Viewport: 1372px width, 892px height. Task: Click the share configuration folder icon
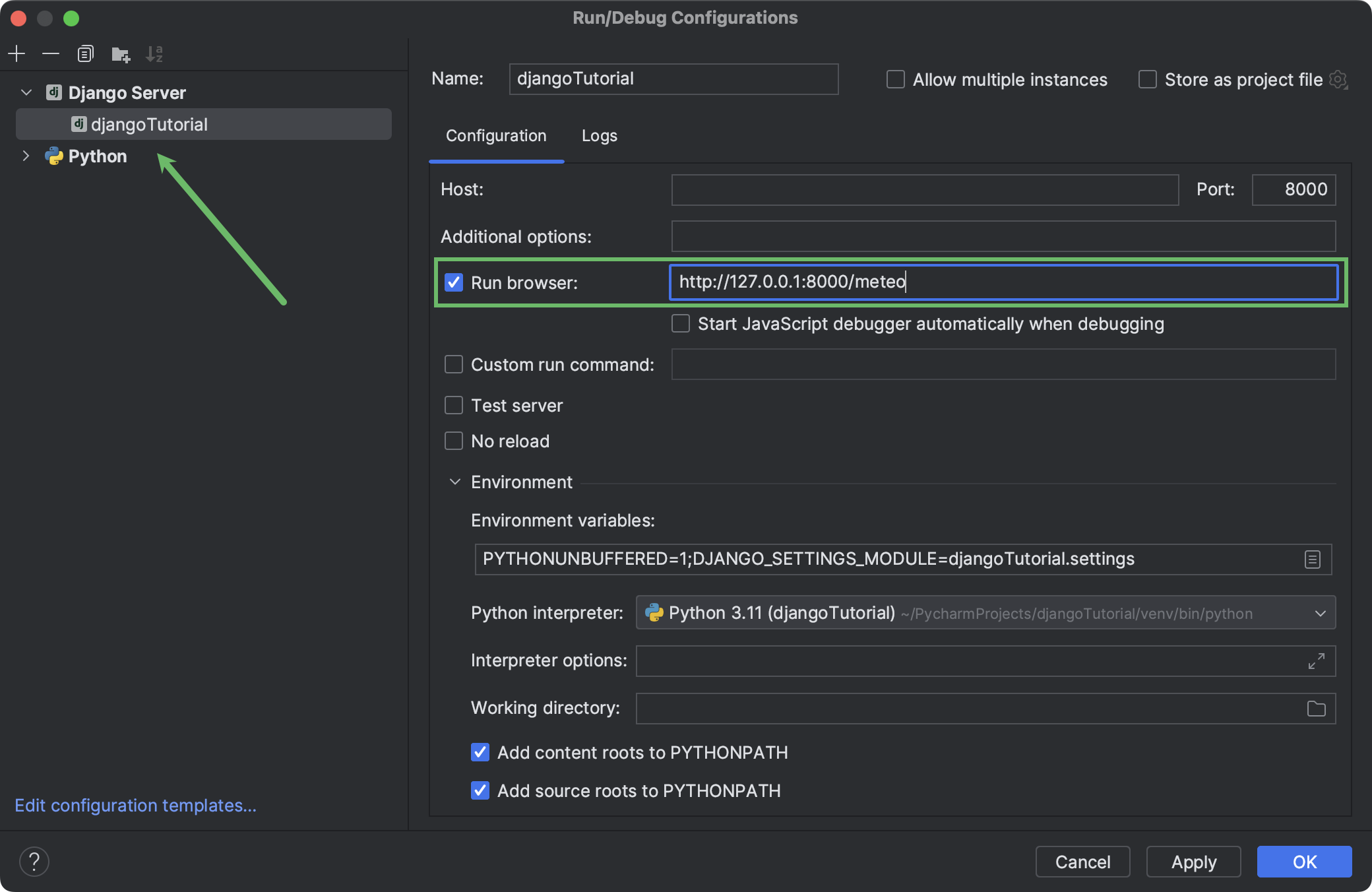click(x=119, y=55)
